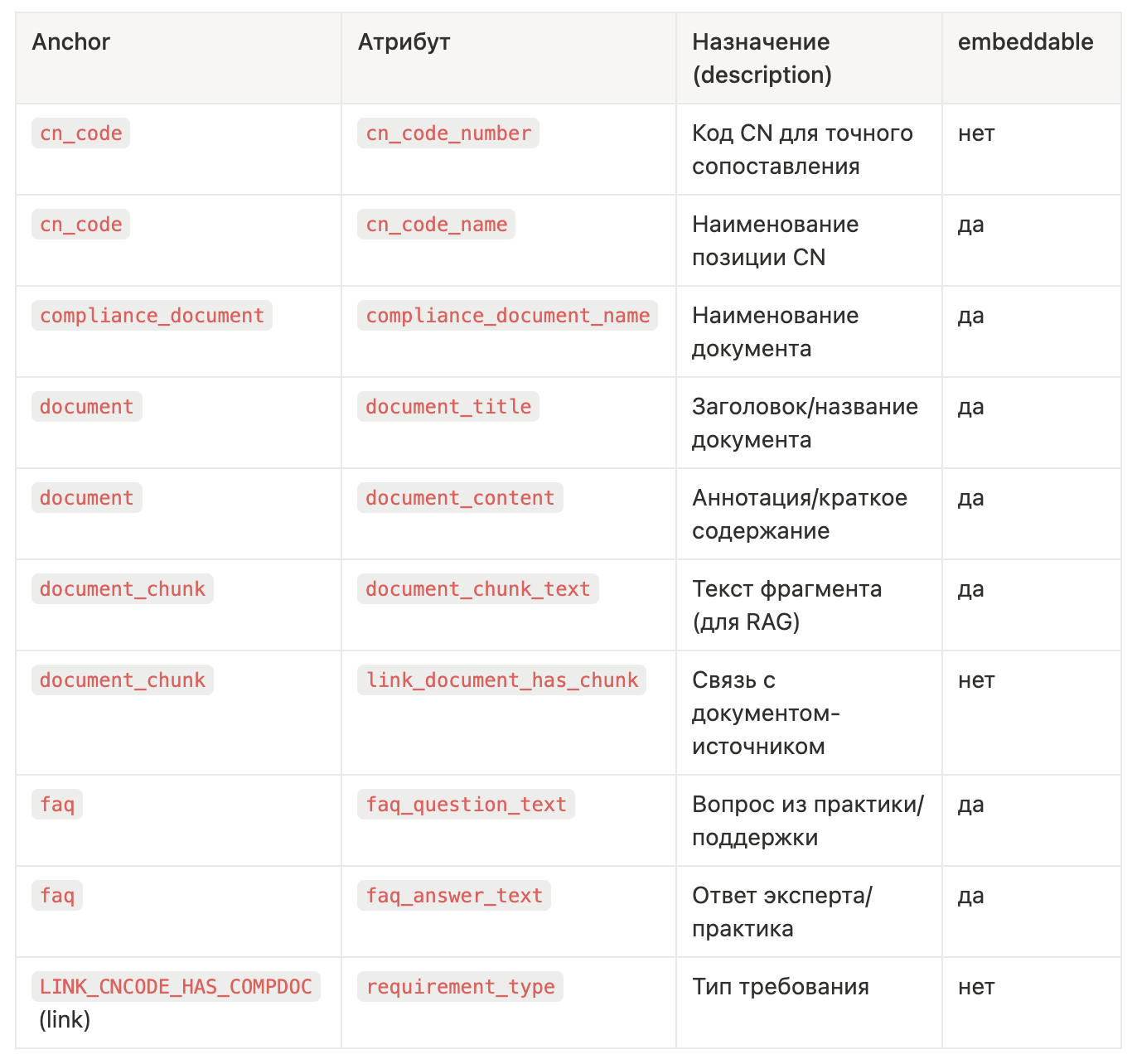
Task: Click the 'Текст фрагмента (для RAG)' cell
Action: click(x=786, y=605)
